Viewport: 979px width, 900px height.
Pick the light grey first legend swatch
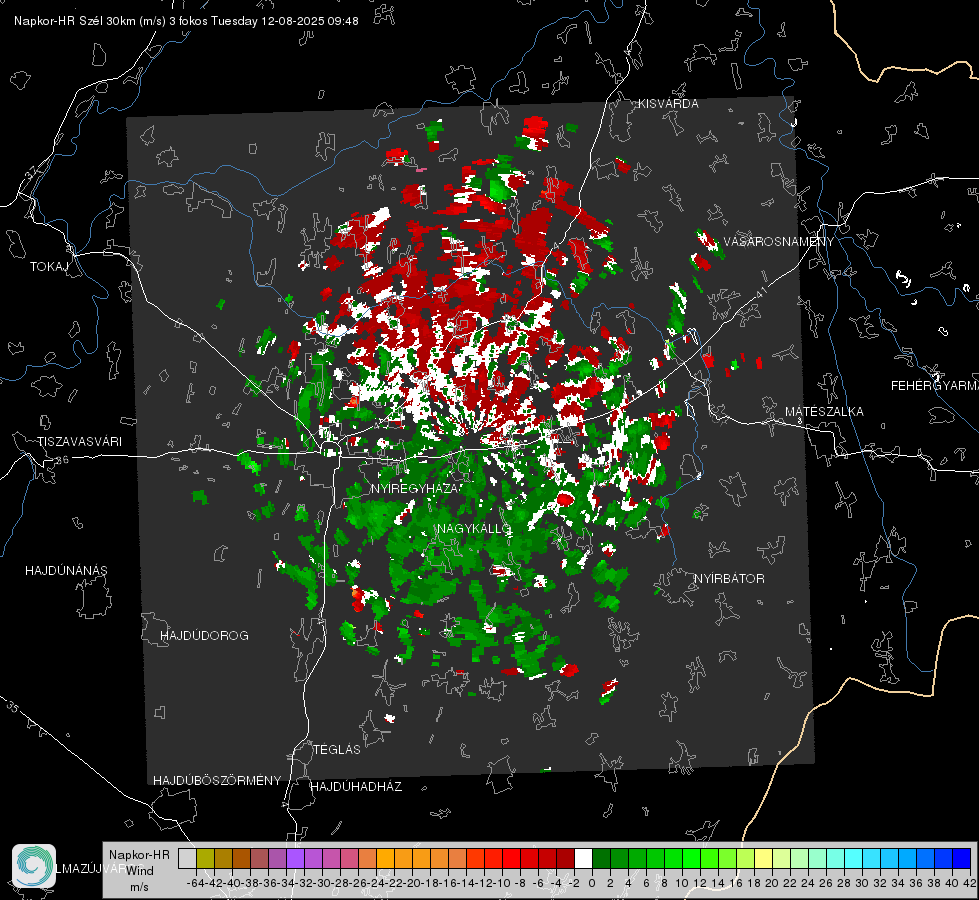187,859
